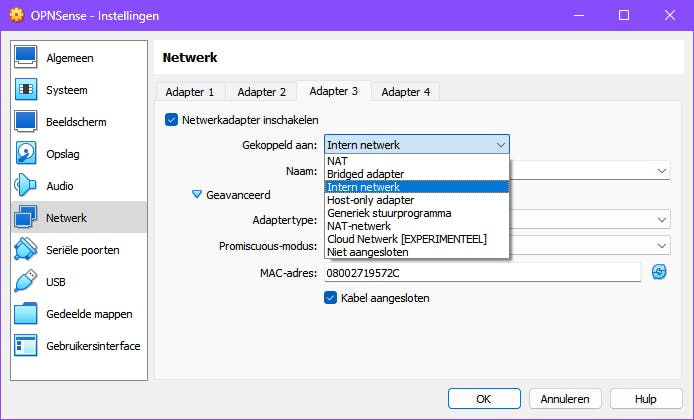Open the Beeldscherm monitor icon
Viewport: 694px width, 420px height.
[x=27, y=122]
